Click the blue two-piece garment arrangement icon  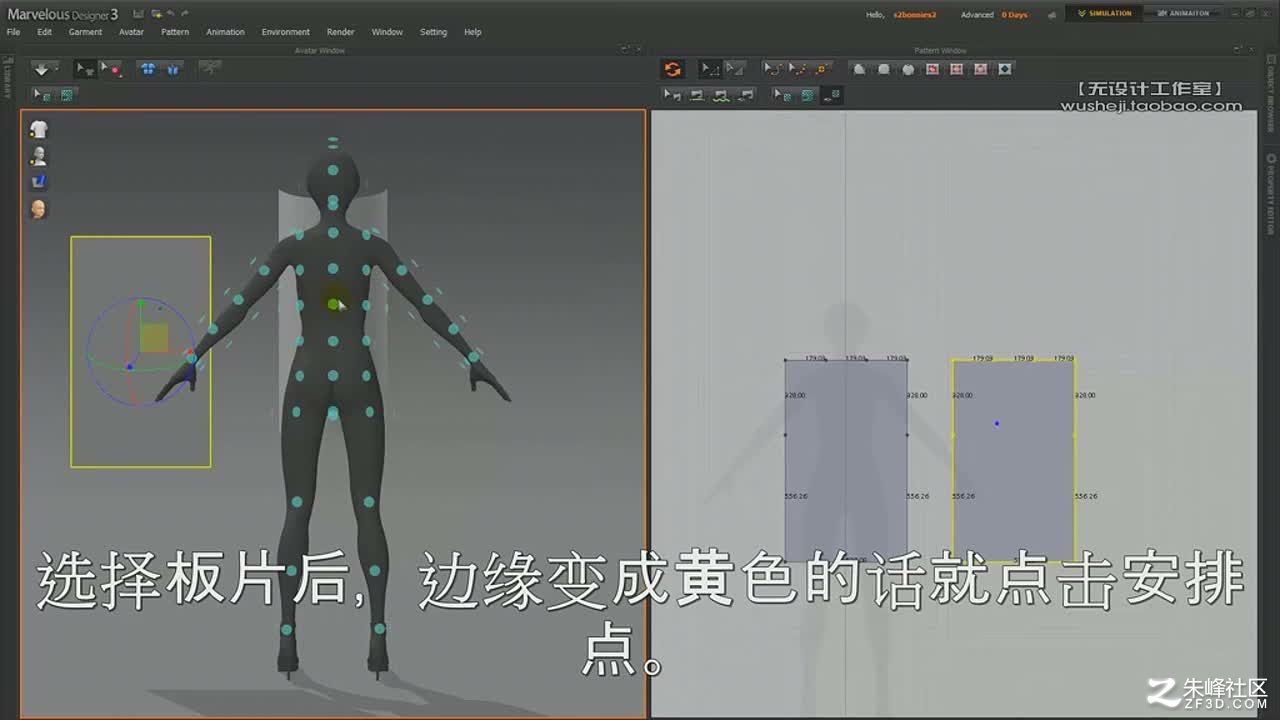148,69
